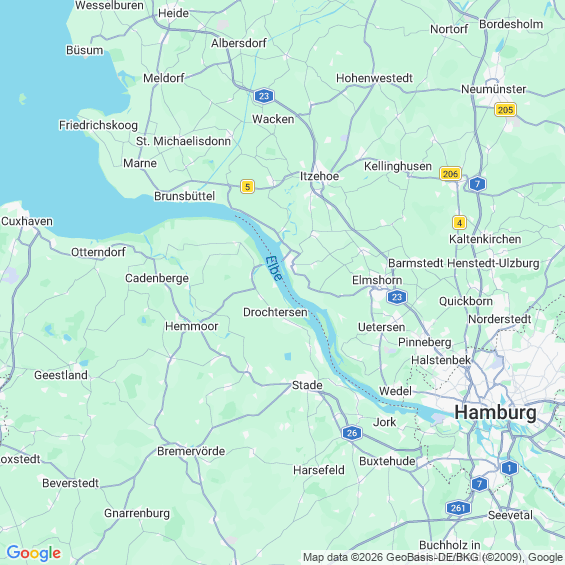
Task: Click the yellow B5 road marker
Action: pyautogui.click(x=247, y=187)
